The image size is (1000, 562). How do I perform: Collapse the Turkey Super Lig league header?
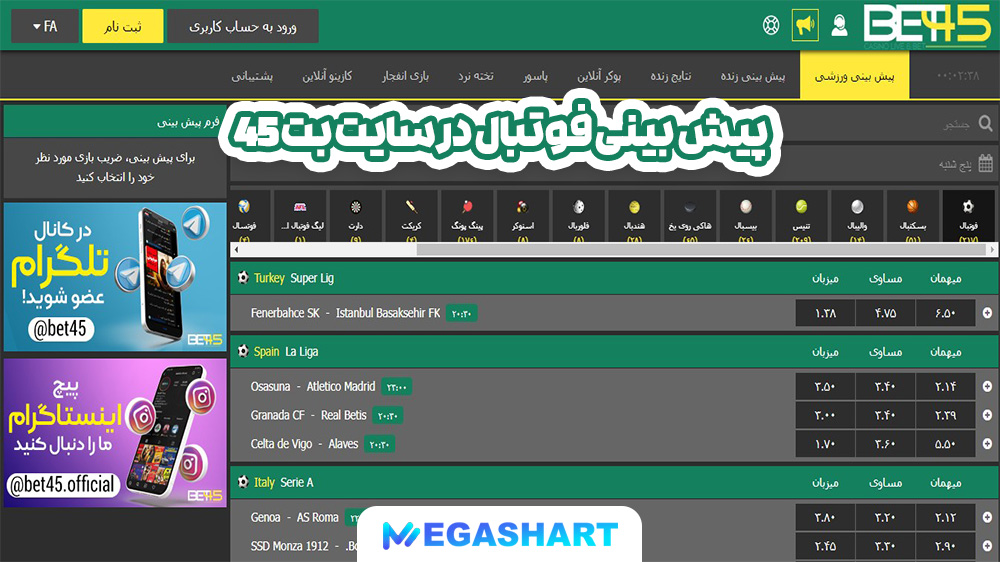pyautogui.click(x=615, y=278)
